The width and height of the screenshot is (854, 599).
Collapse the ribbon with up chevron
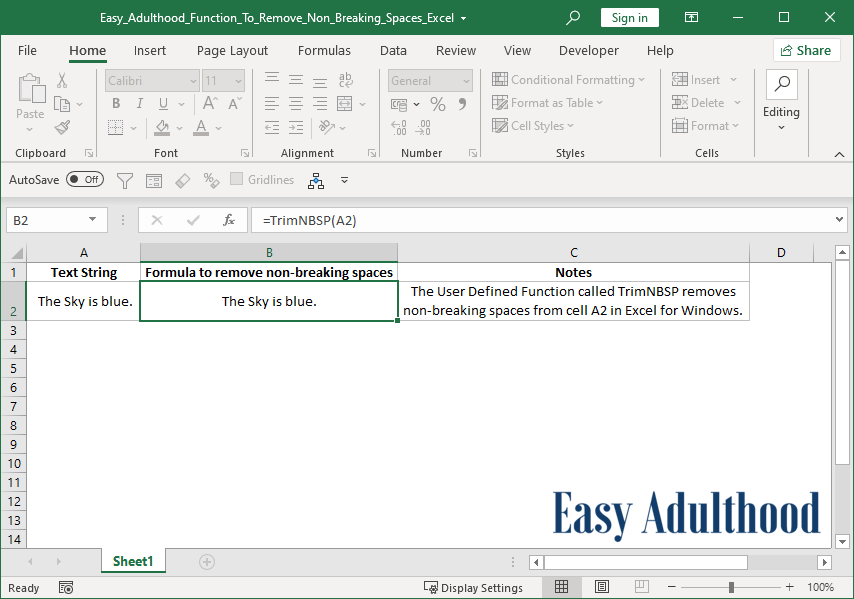(839, 155)
